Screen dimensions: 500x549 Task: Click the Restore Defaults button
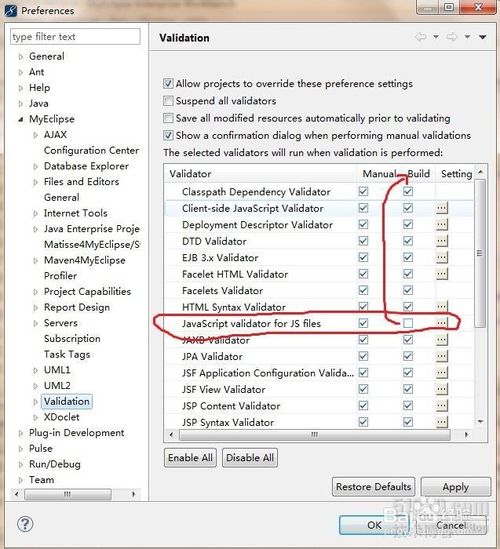click(373, 487)
